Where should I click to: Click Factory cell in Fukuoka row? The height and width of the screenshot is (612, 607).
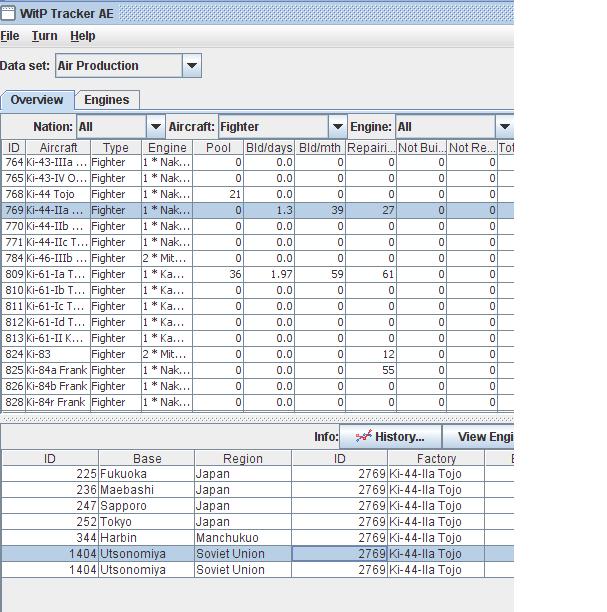click(436, 474)
